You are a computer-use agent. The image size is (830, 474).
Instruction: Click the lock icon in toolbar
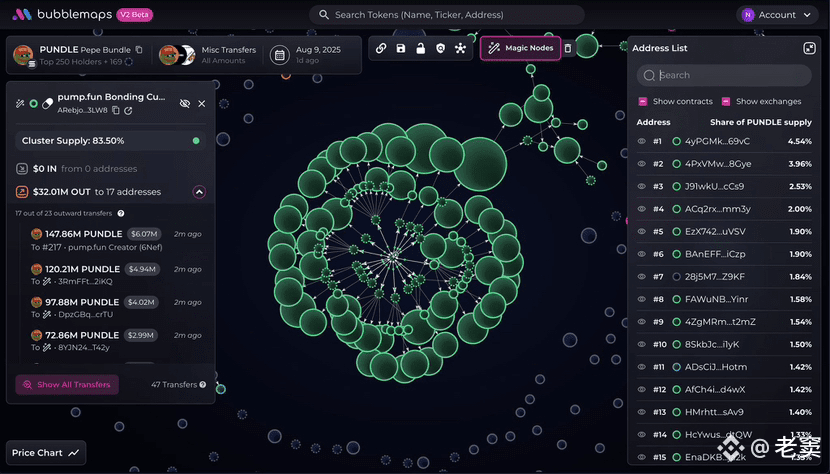tap(421, 48)
